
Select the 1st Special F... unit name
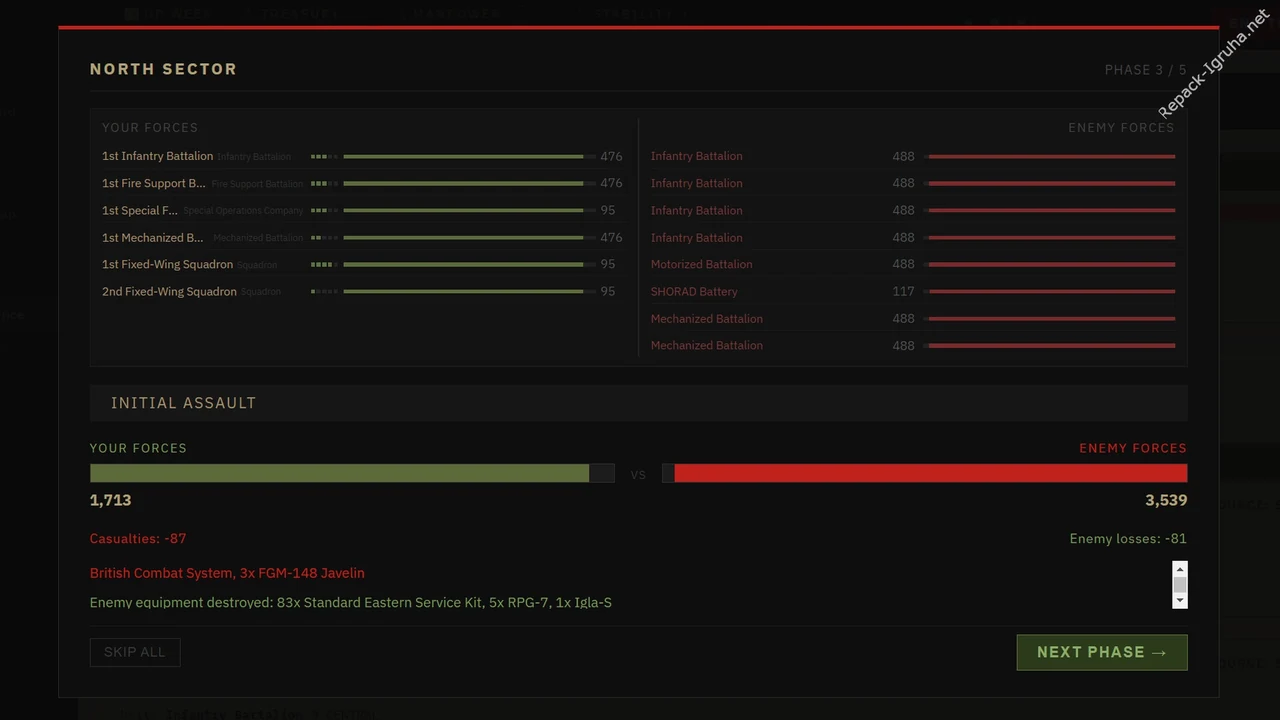(x=139, y=210)
